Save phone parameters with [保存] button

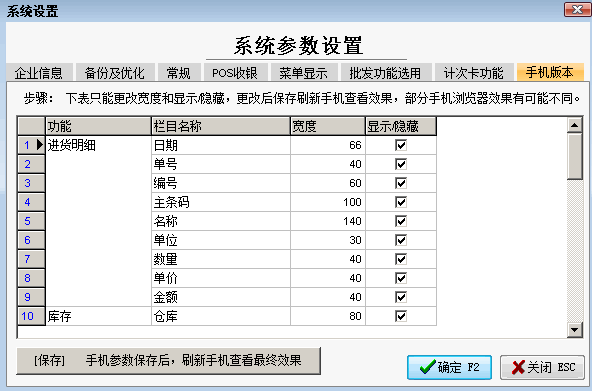tap(168, 361)
